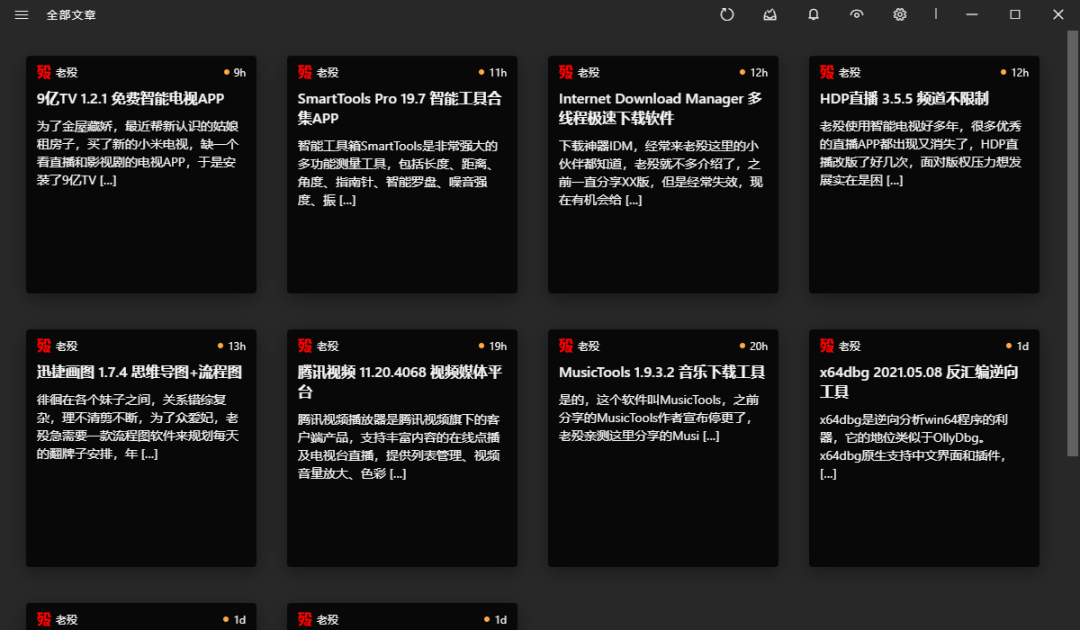Click 老殁 source icon on 9亿TV card
This screenshot has height=630, width=1080.
44,72
